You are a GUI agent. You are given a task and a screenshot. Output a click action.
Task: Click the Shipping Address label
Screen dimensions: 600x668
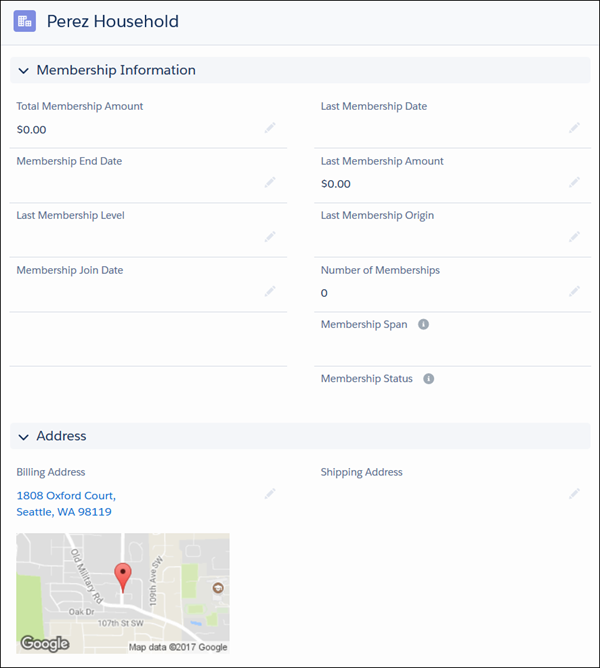[x=362, y=472]
